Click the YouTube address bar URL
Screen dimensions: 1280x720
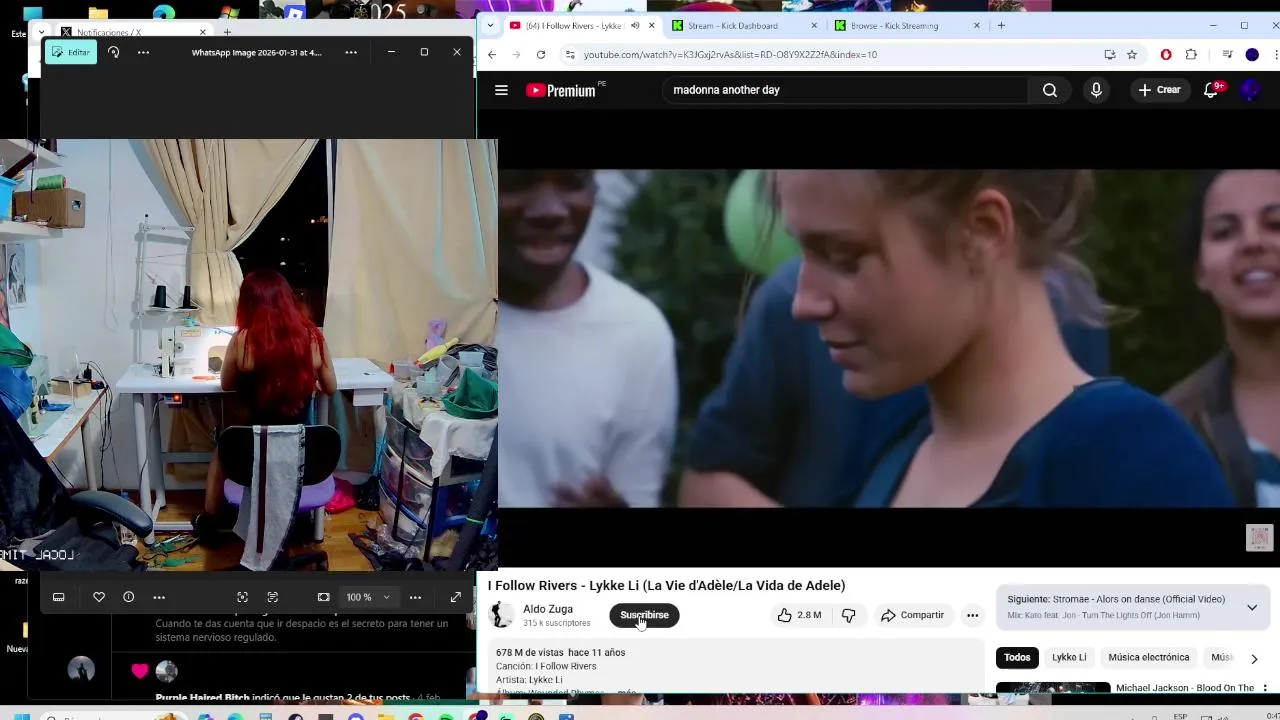click(730, 54)
